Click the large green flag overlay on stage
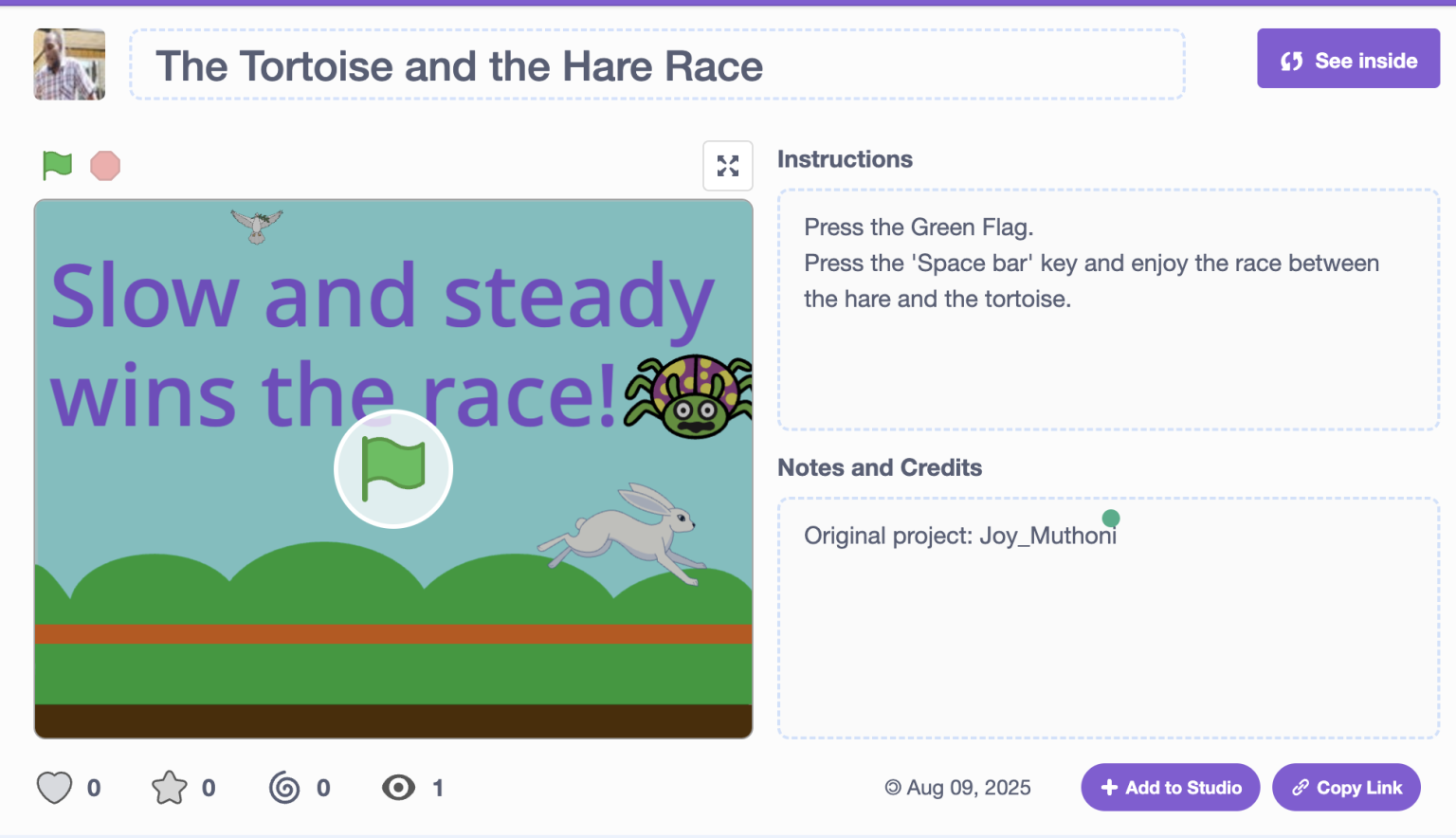Screen dimensions: 1456x838 392,468
